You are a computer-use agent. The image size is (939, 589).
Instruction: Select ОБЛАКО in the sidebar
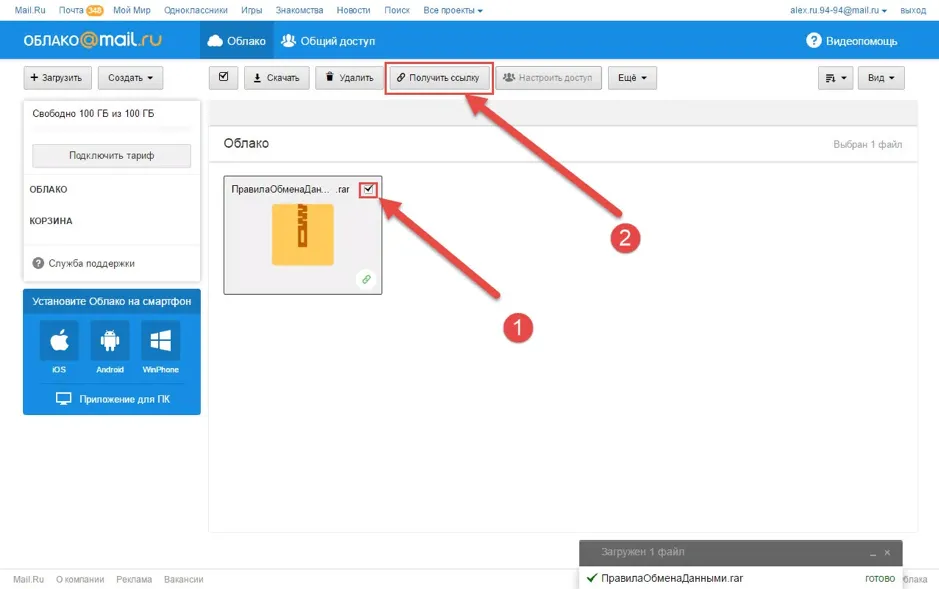[49, 189]
